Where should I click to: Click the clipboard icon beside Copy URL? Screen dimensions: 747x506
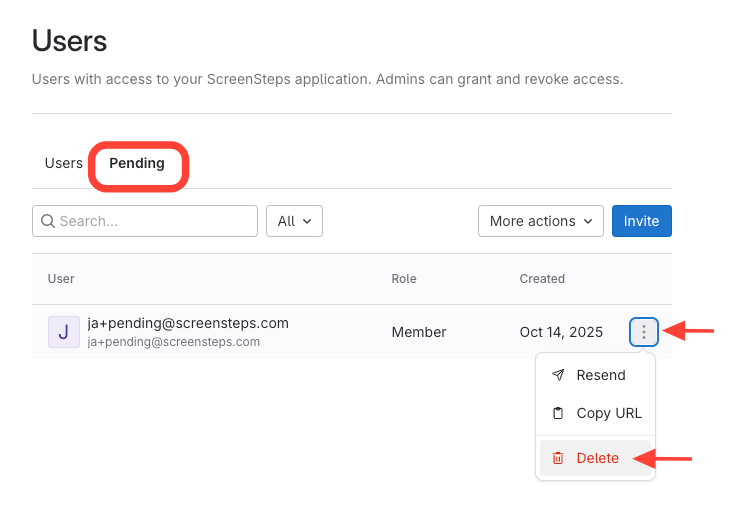[x=558, y=413]
